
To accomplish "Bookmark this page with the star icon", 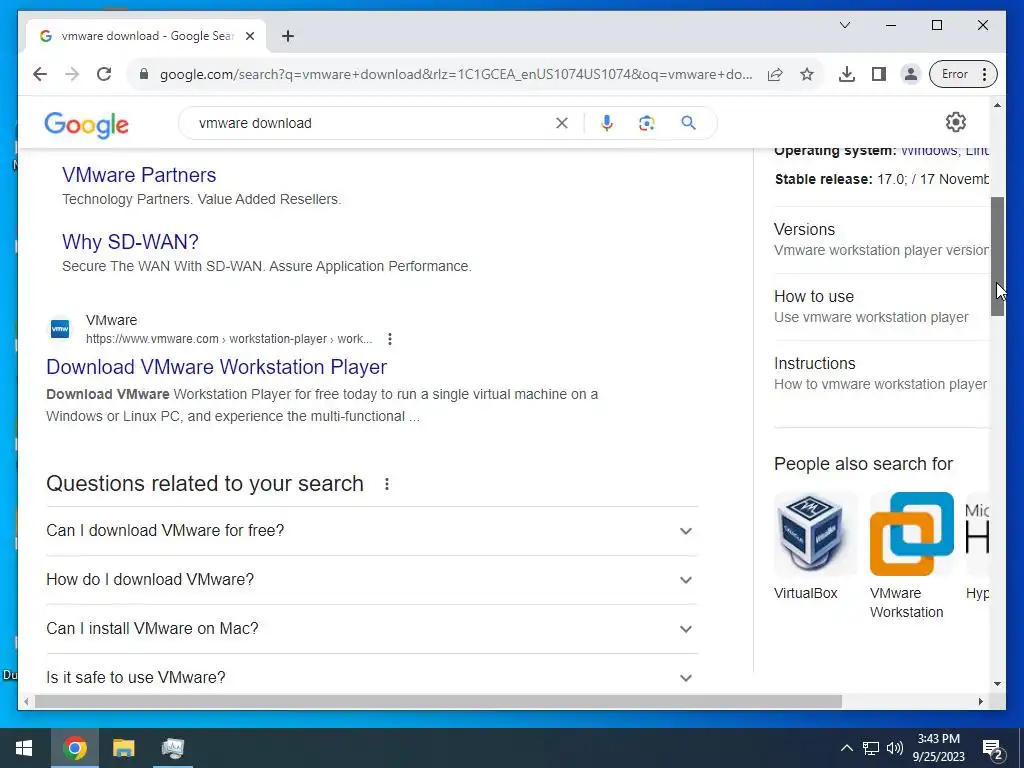I will (x=807, y=74).
